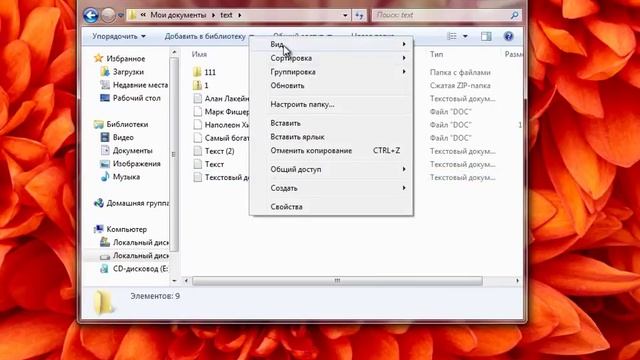The image size is (640, 360).
Task: Click Сжатая ZIP-папка type cell
Action: pyautogui.click(x=460, y=85)
